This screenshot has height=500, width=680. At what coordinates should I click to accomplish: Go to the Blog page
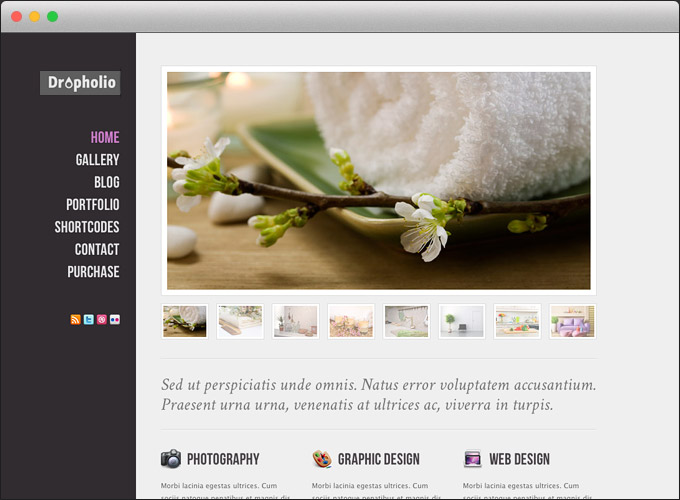(x=106, y=182)
